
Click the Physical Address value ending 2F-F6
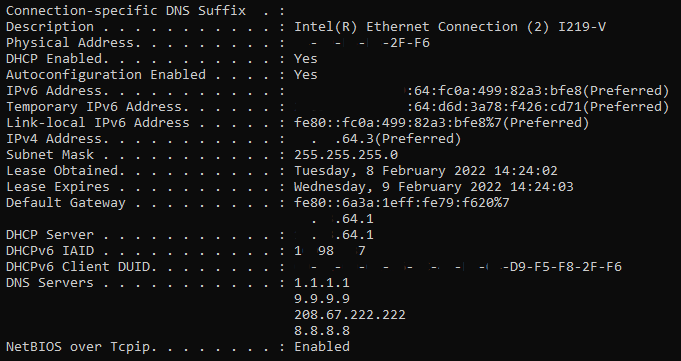pos(362,43)
